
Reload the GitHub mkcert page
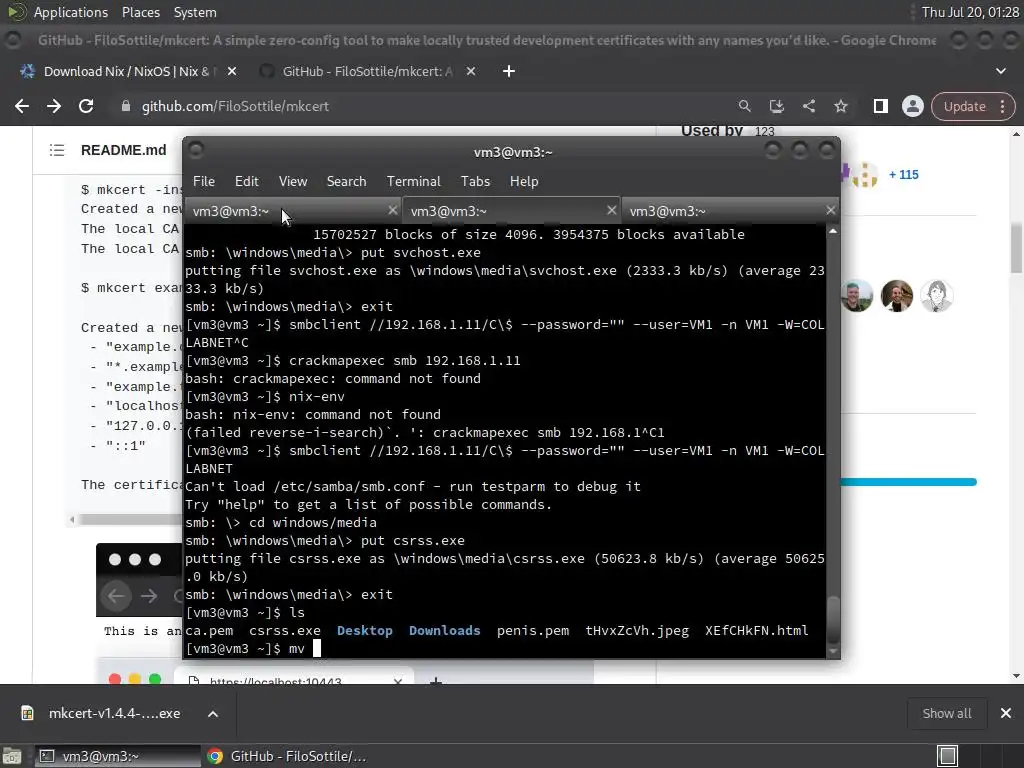click(86, 106)
